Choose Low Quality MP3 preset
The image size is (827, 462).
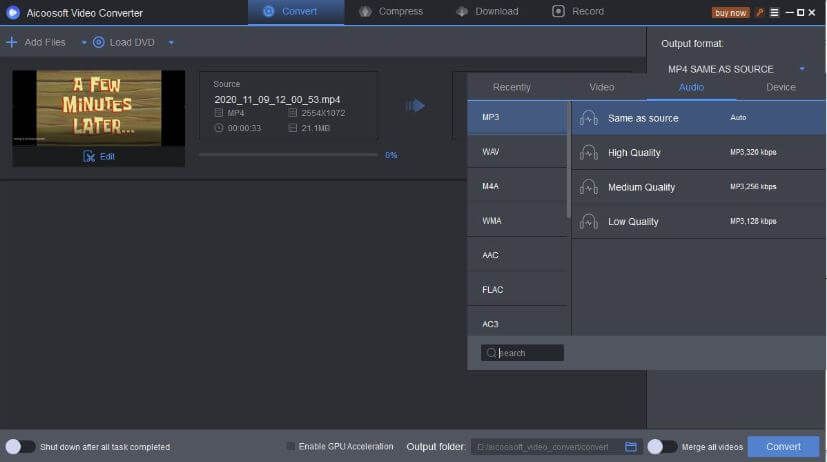tap(699, 222)
